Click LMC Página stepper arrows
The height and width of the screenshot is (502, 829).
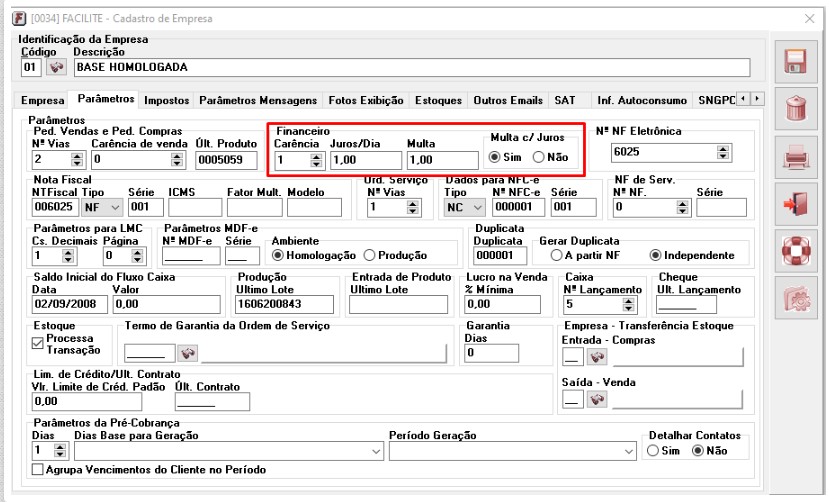pos(137,256)
